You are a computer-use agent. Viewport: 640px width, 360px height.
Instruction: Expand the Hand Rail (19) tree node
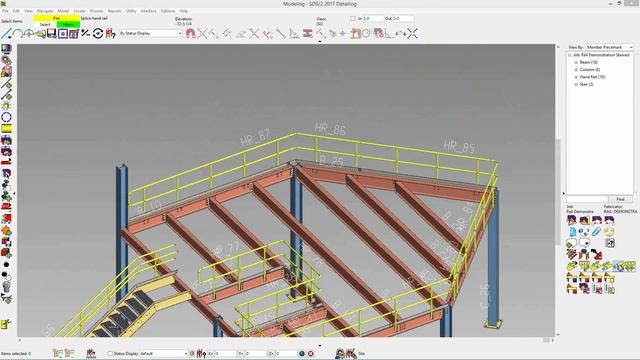[x=576, y=77]
